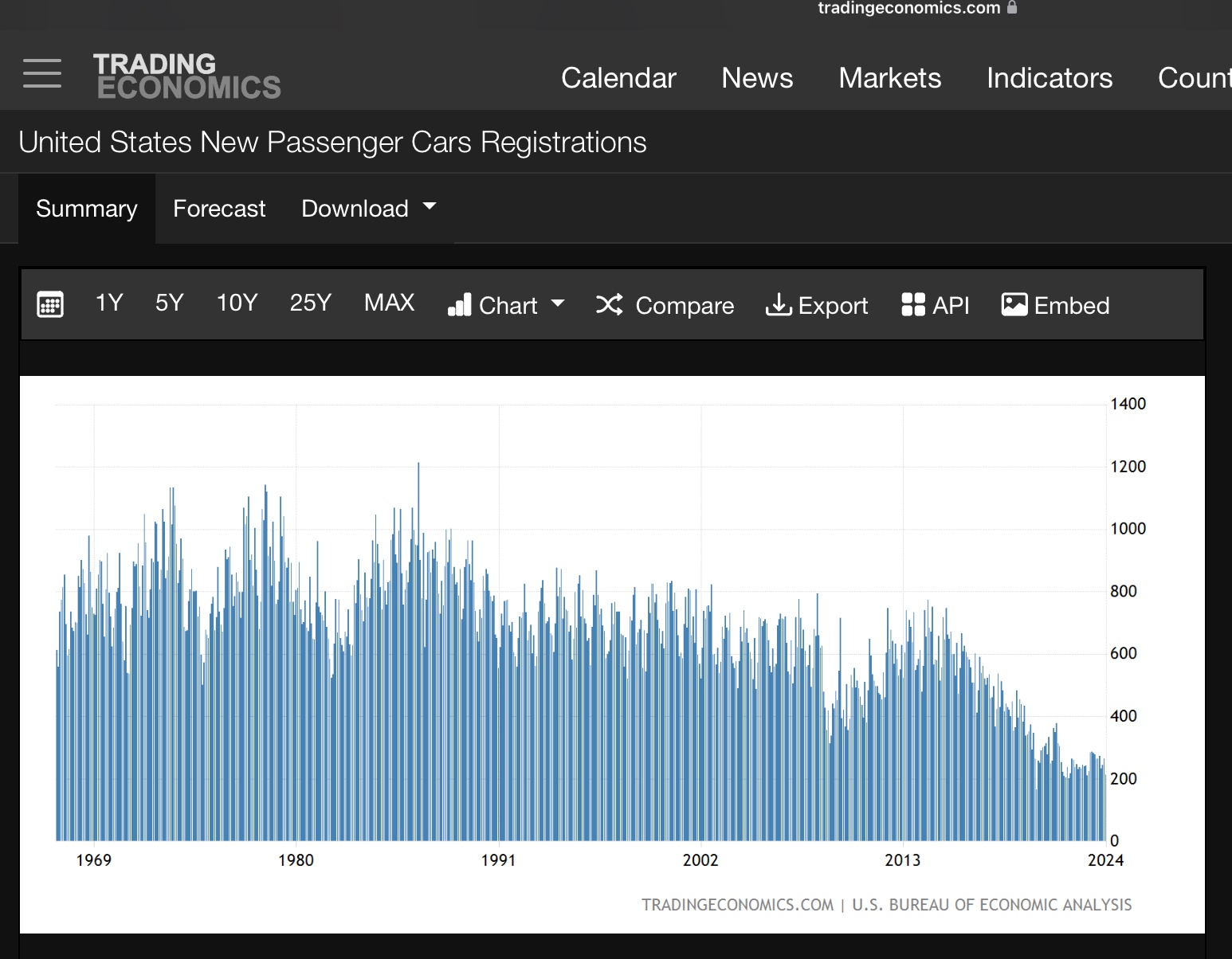The width and height of the screenshot is (1232, 959).
Task: Click the U.S. Bureau of Economic Analysis text
Action: pos(992,905)
